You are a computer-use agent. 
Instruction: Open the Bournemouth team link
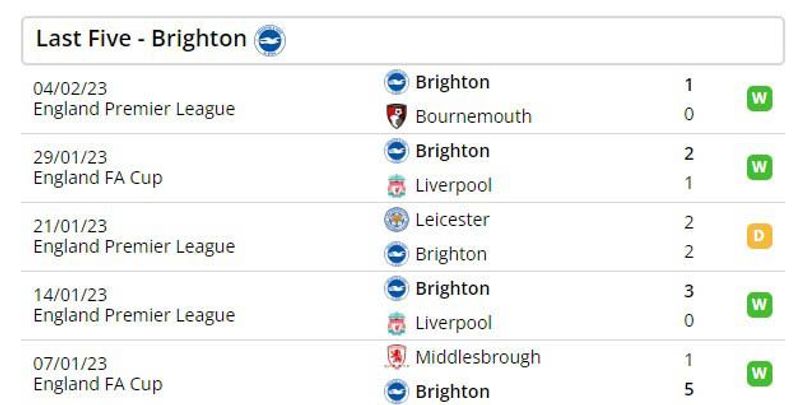(x=473, y=116)
